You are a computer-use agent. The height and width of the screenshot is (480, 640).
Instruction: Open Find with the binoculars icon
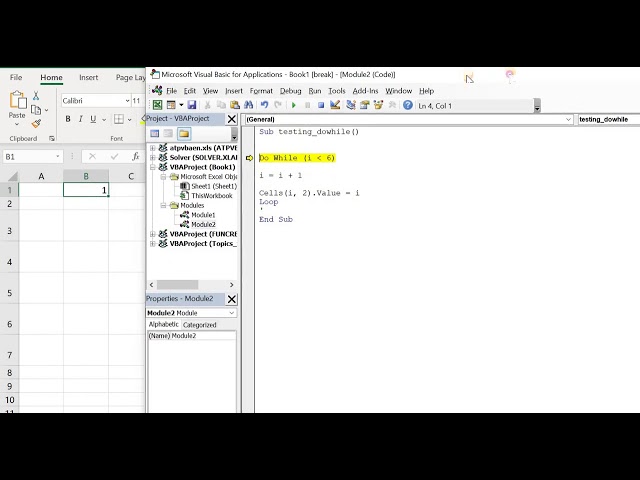pos(248,105)
